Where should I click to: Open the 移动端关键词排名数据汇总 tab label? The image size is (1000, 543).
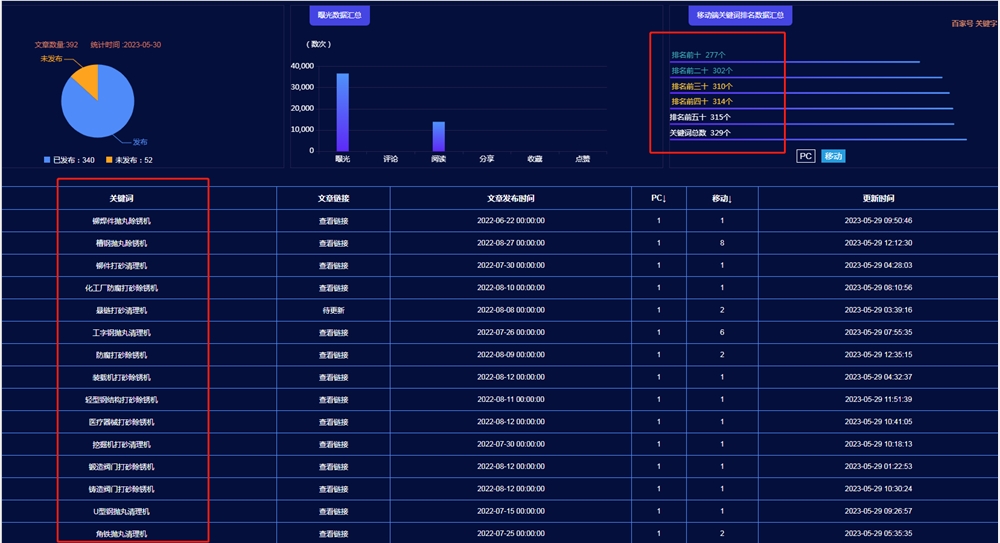pos(740,15)
